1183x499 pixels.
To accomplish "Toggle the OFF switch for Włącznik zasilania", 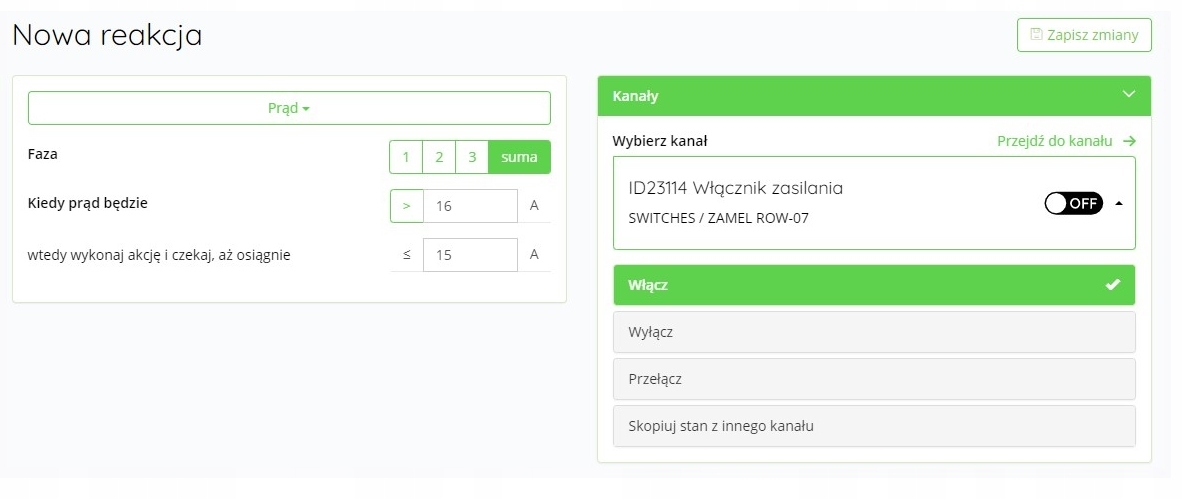I will click(1073, 203).
